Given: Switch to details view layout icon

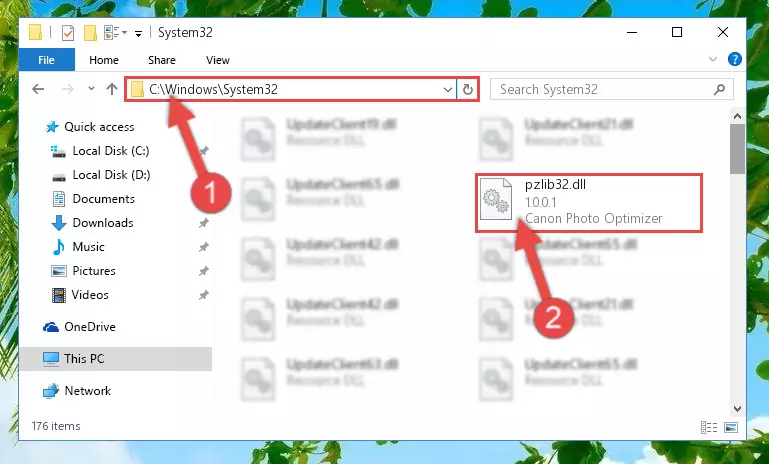Looking at the screenshot, I should (x=709, y=427).
